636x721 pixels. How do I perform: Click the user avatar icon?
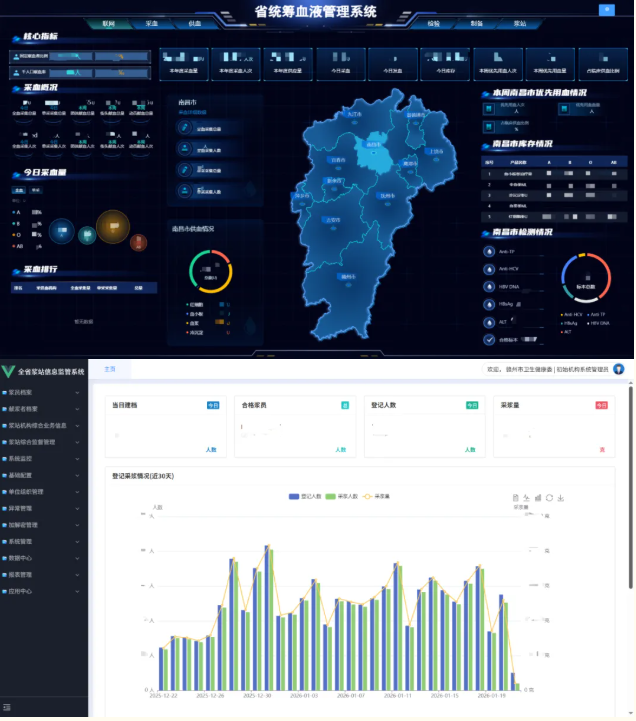pyautogui.click(x=619, y=369)
